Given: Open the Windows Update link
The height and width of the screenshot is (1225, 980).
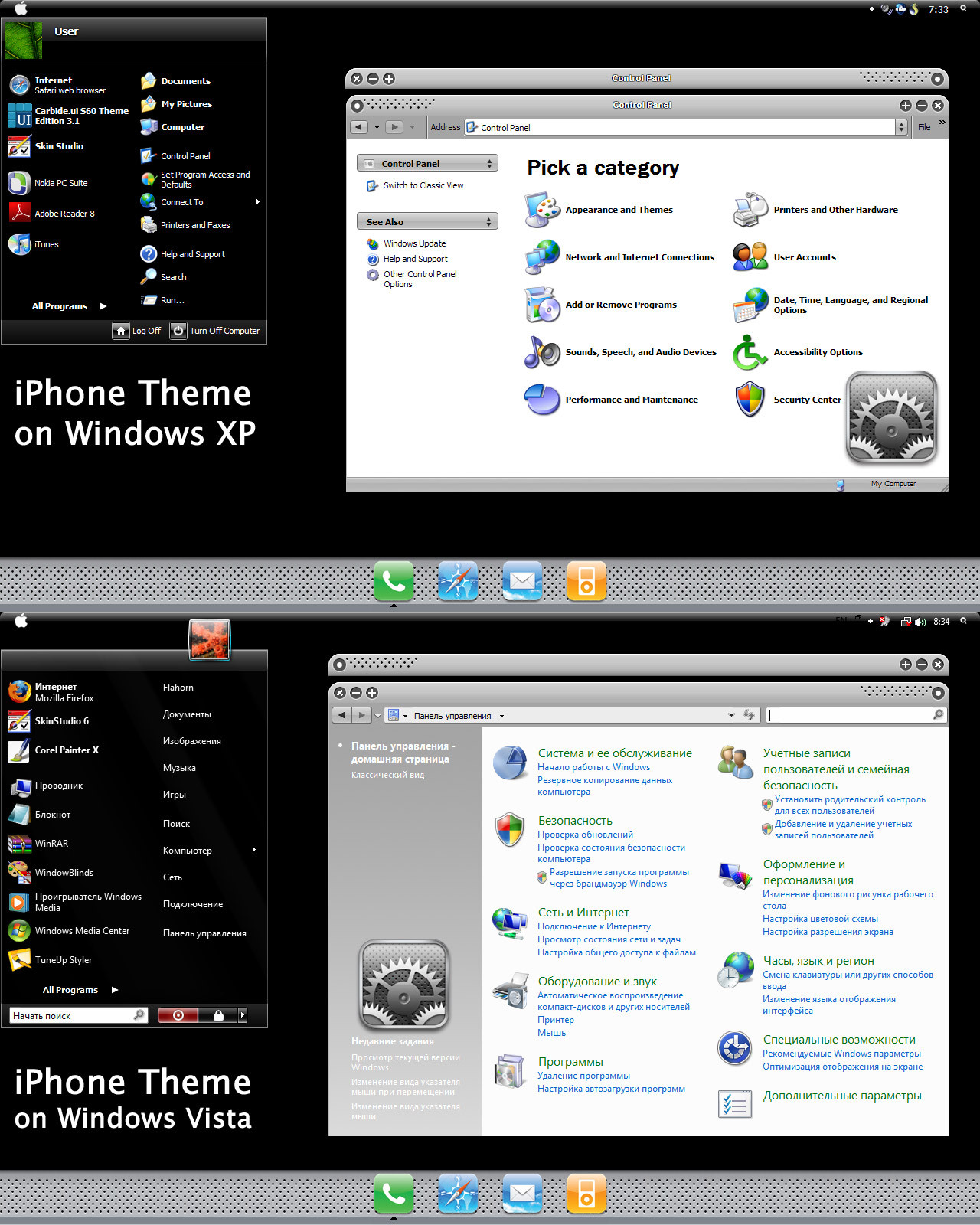Looking at the screenshot, I should tap(407, 243).
